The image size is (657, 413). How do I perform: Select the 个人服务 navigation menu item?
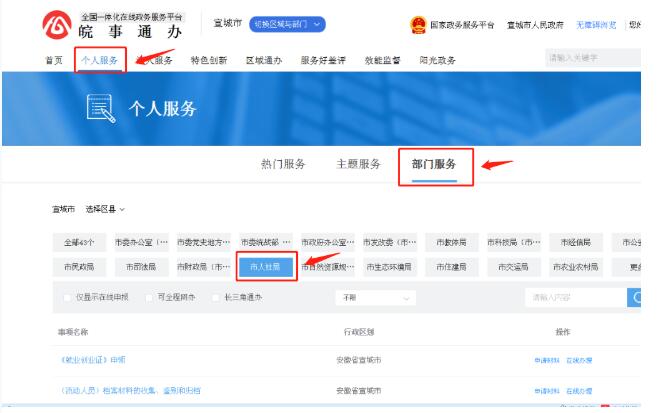point(99,60)
